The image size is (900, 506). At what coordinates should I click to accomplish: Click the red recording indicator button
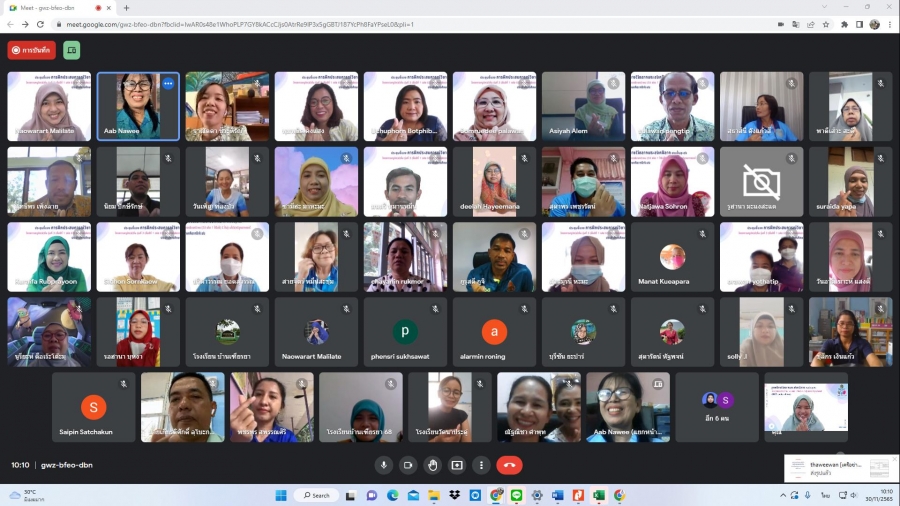(x=32, y=50)
